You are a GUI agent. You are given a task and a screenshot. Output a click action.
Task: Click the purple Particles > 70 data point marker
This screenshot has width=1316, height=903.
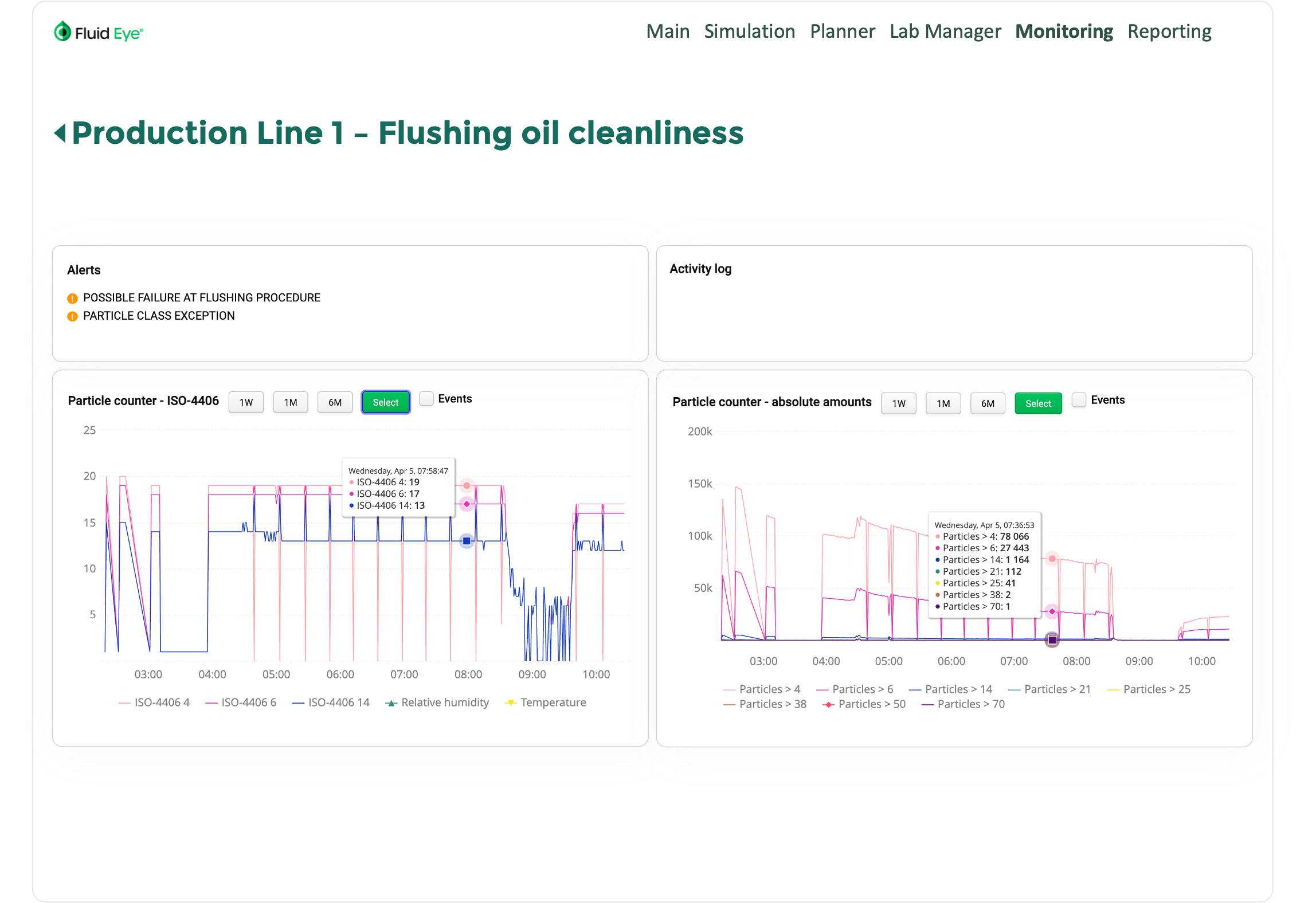1052,640
